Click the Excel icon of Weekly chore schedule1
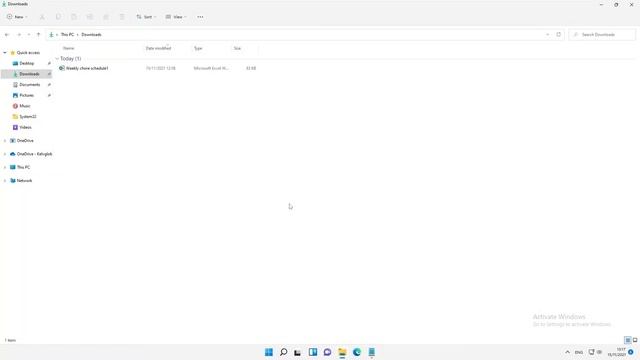 point(62,68)
